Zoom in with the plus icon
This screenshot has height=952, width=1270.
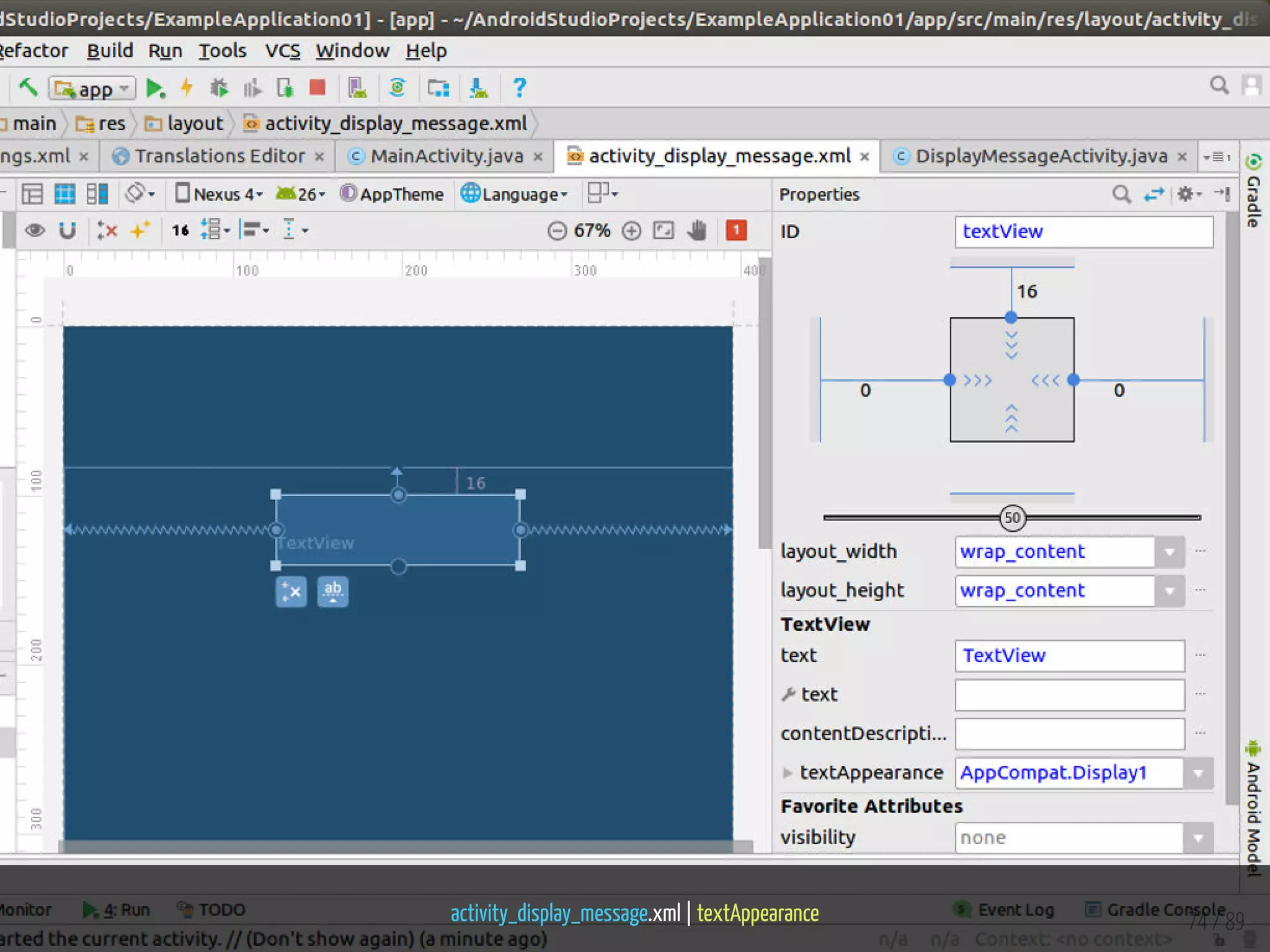pyautogui.click(x=631, y=231)
